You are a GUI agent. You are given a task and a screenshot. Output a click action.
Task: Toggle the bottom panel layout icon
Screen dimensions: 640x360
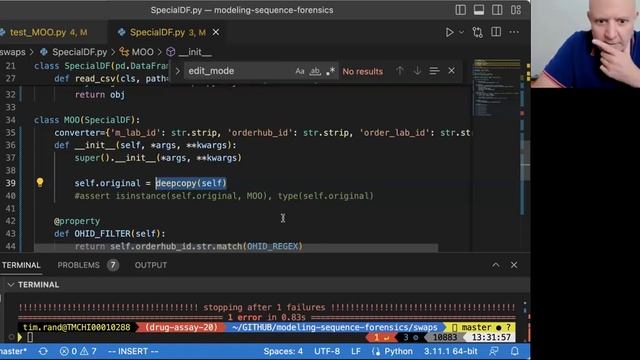point(479,10)
